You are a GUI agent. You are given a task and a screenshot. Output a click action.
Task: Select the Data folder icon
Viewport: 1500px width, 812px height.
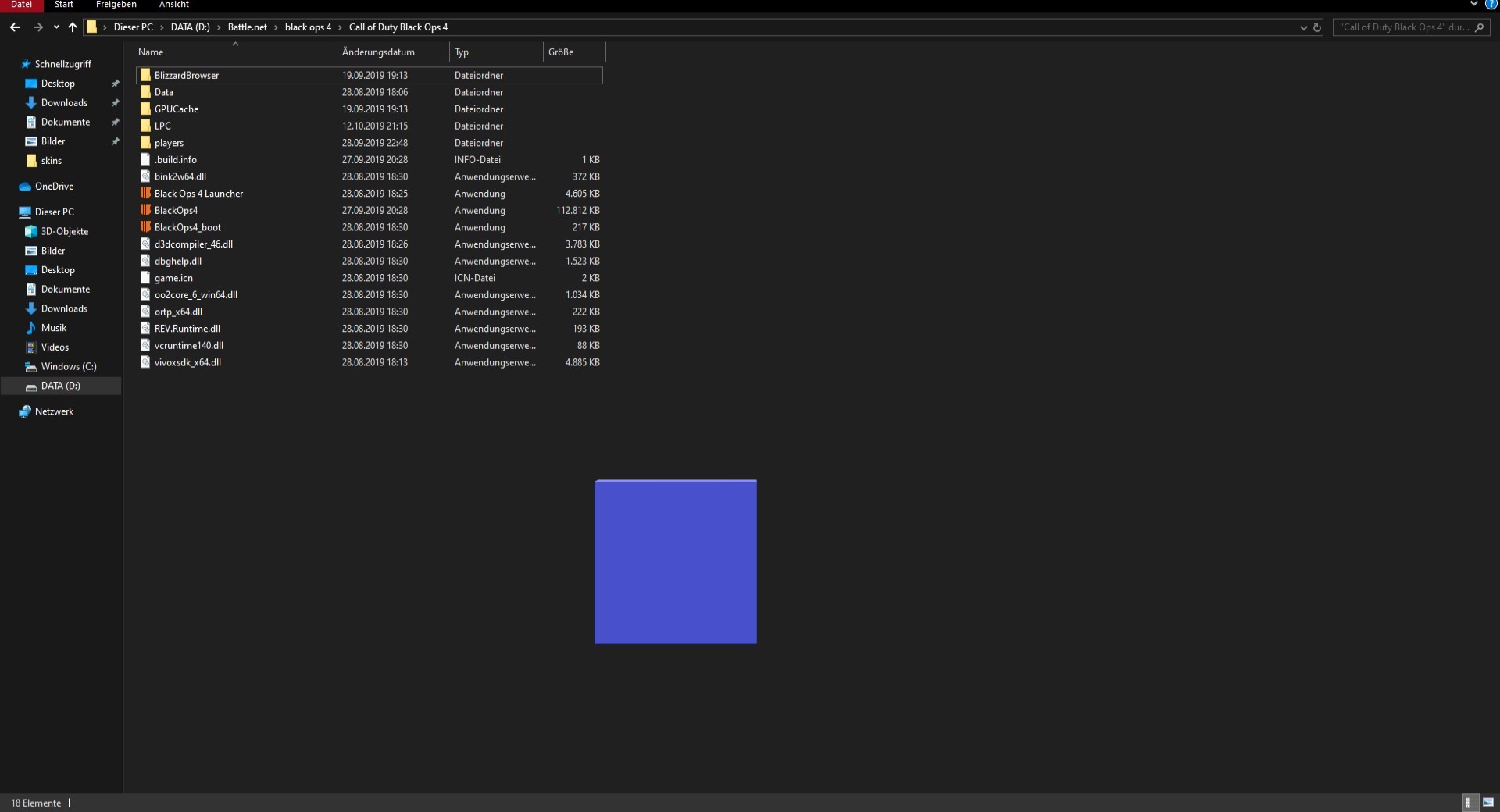click(x=145, y=92)
